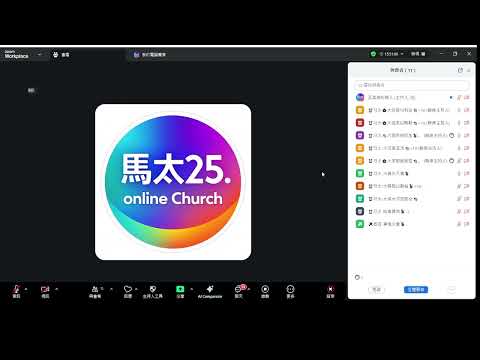Select the host row with globe avatar
The width and height of the screenshot is (480, 360).
(412, 97)
